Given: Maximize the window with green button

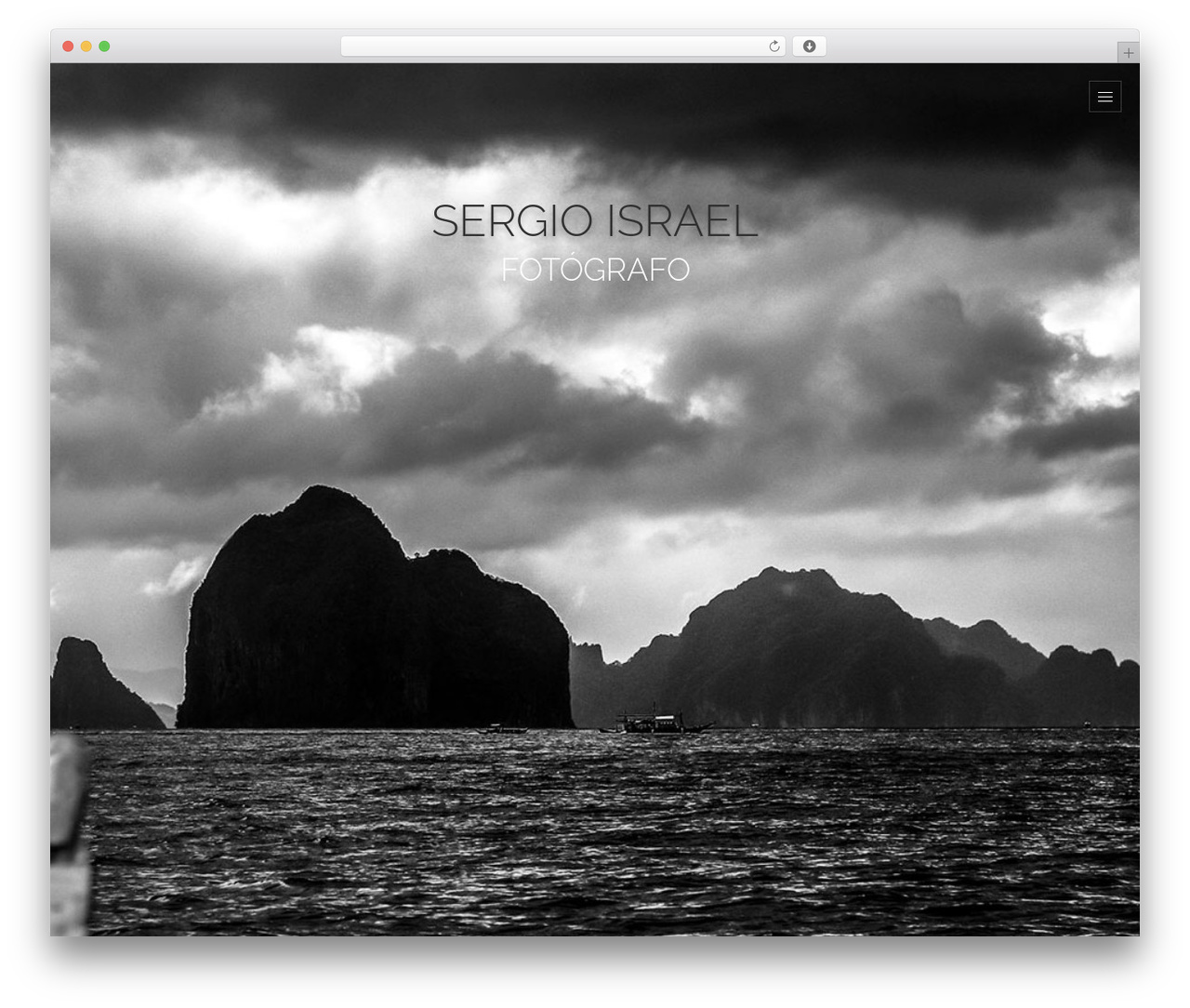Looking at the screenshot, I should pos(104,46).
